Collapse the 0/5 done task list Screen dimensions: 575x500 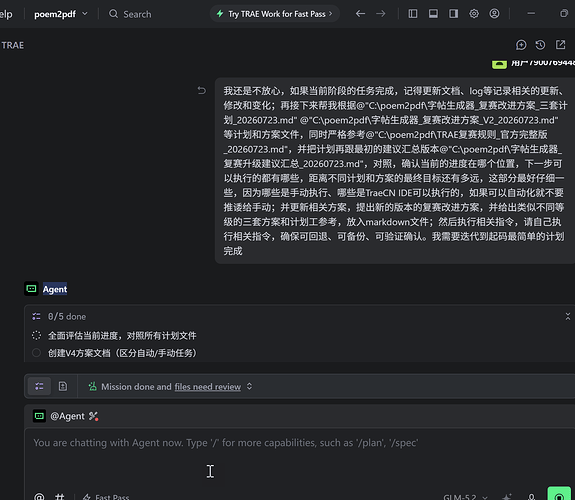pyautogui.click(x=568, y=316)
